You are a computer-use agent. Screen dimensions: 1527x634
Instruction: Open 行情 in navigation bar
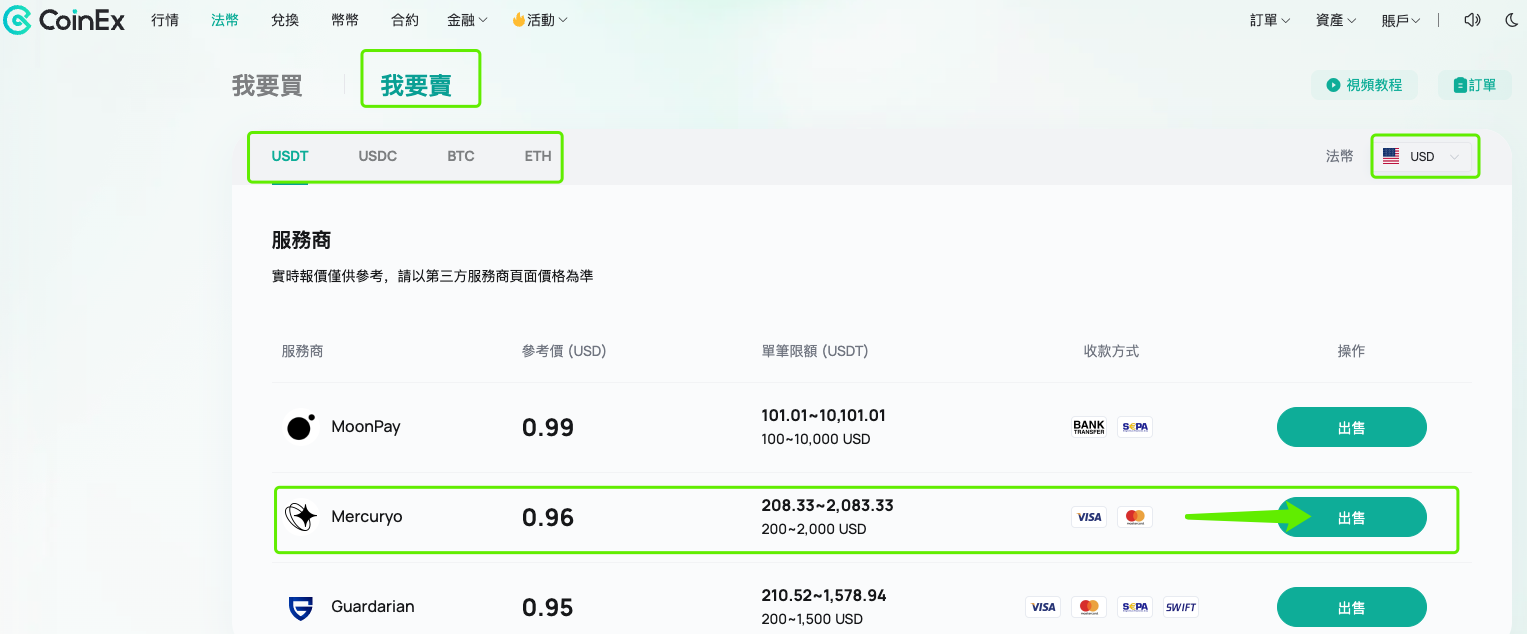165,20
